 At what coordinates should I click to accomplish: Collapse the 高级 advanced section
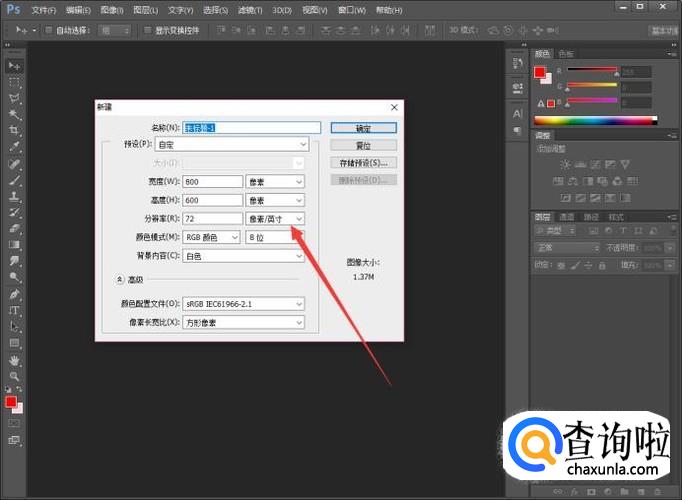pyautogui.click(x=119, y=281)
